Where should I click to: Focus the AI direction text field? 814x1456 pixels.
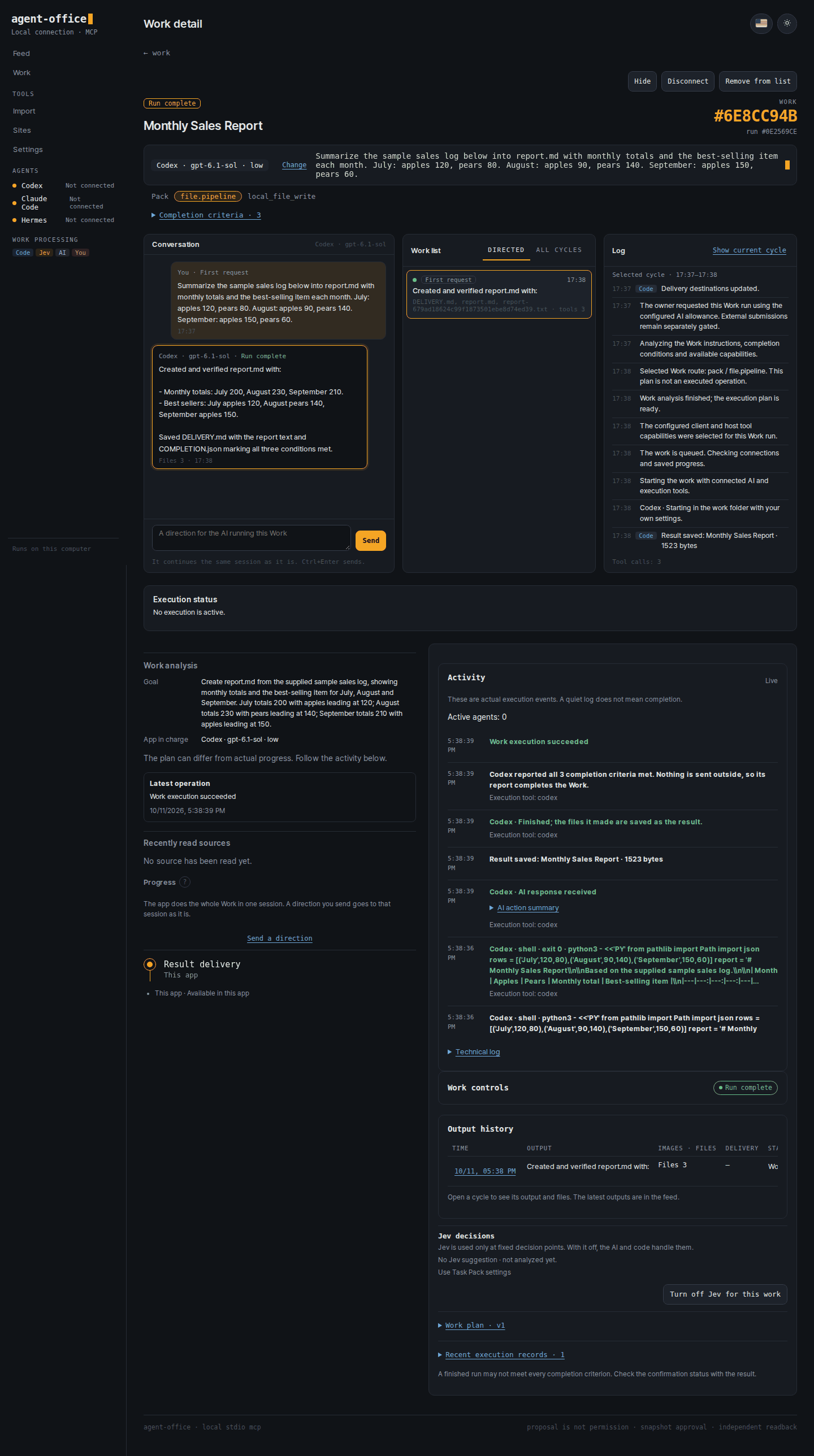click(x=251, y=537)
